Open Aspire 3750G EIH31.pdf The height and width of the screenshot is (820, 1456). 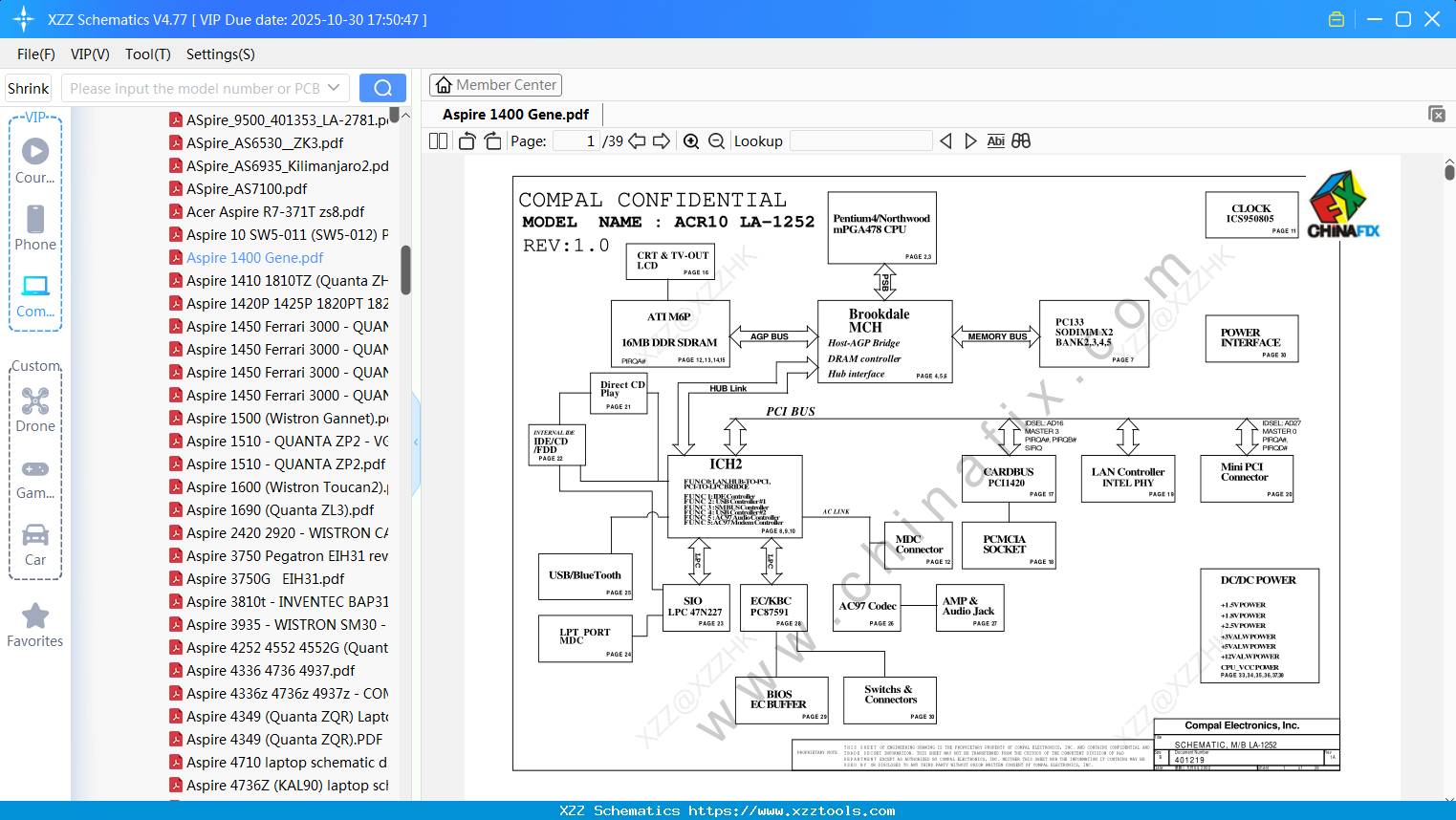click(x=256, y=579)
